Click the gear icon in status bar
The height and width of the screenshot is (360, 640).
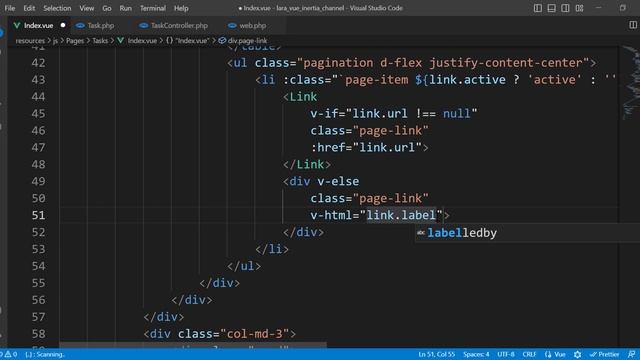577,354
